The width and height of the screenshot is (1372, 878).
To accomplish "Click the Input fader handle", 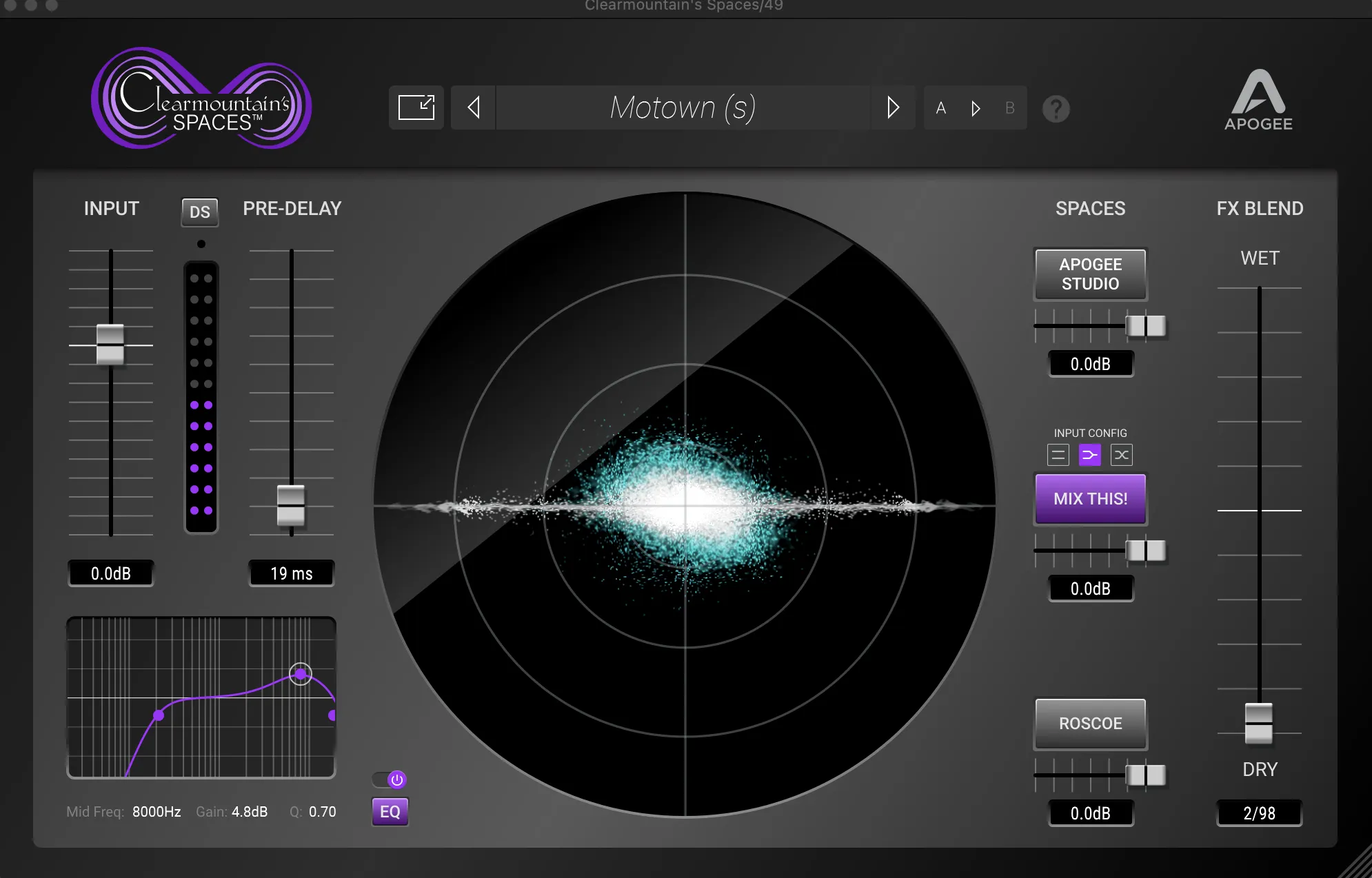I will [110, 344].
